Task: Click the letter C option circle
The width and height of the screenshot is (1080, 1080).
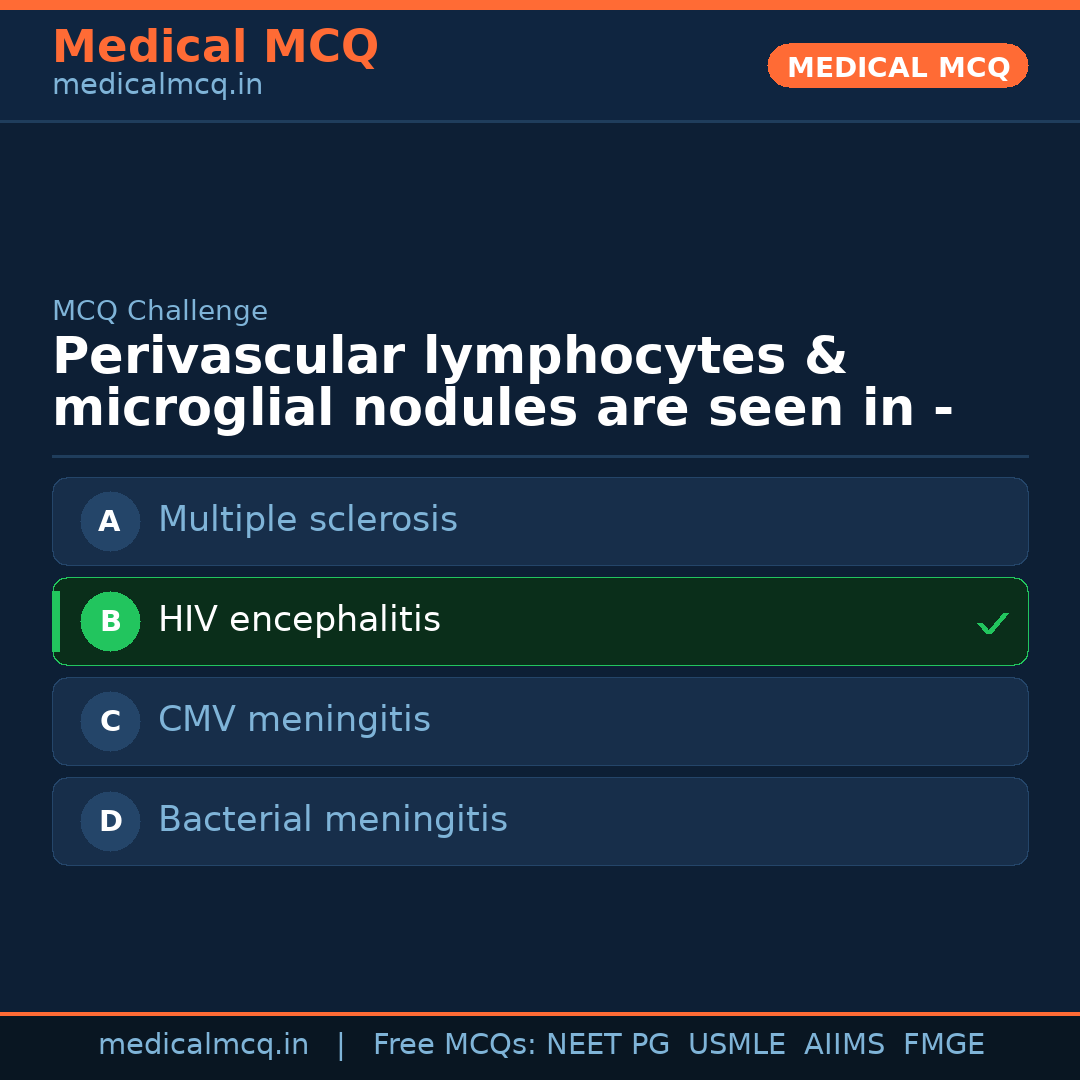Action: pyautogui.click(x=110, y=721)
